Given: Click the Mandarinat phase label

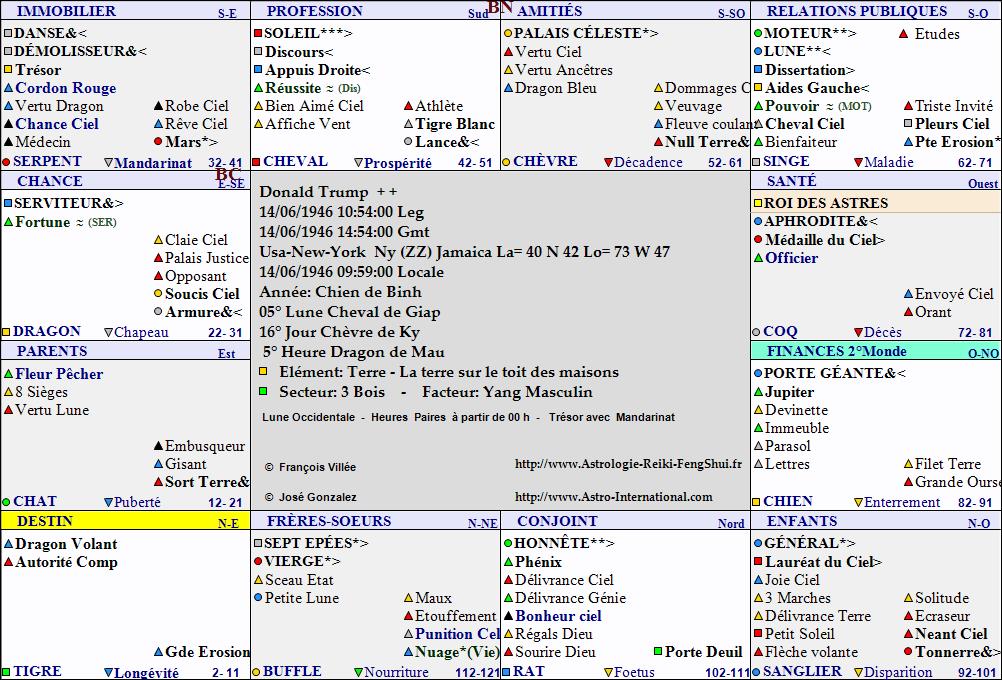Looking at the screenshot, I should 153,163.
